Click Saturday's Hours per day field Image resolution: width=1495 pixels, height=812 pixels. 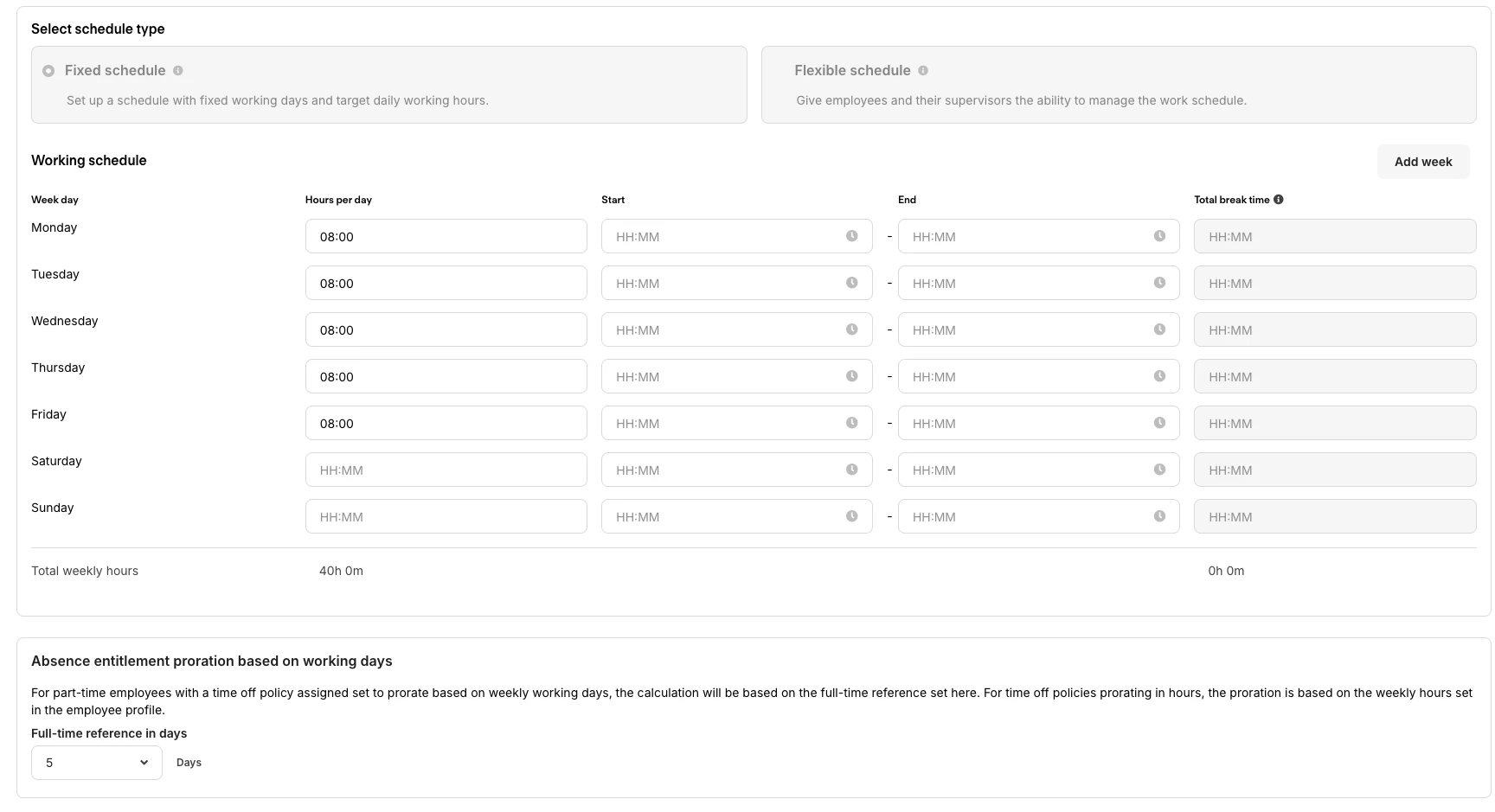[x=446, y=470]
